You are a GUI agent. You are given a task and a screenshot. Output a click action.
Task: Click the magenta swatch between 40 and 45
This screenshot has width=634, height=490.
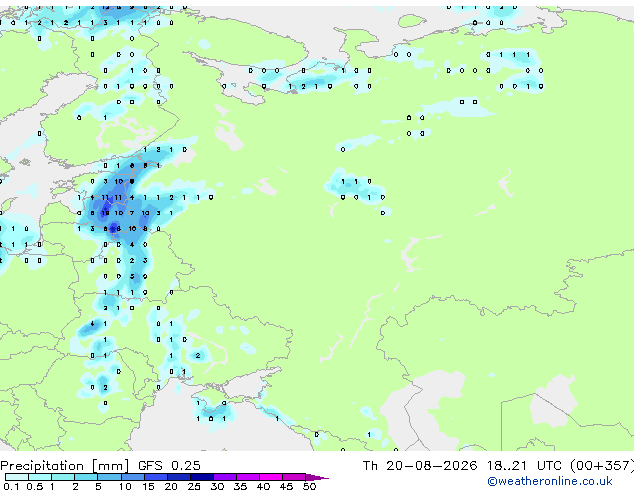click(x=271, y=477)
